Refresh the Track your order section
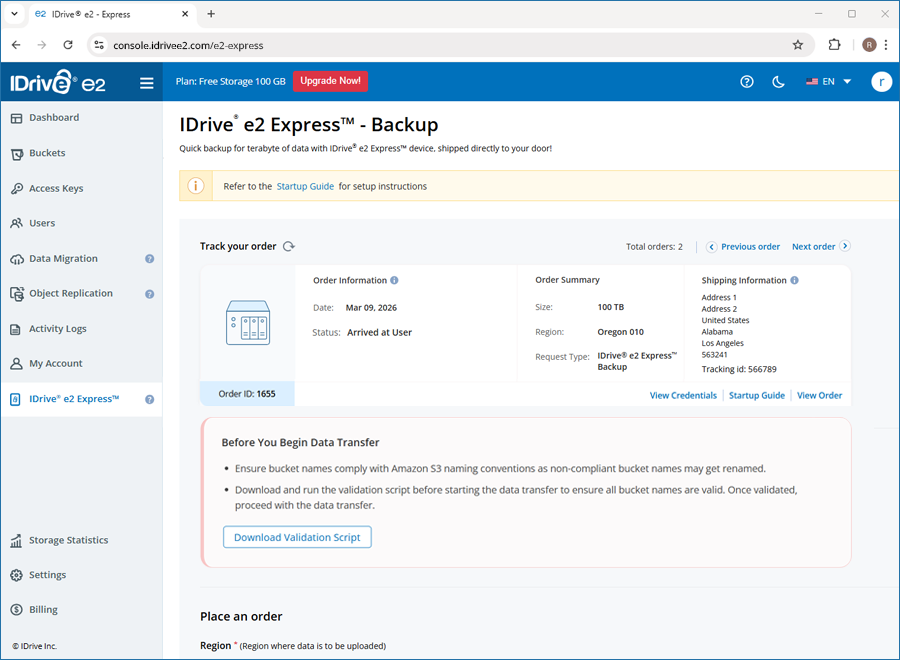900x660 pixels. (x=289, y=246)
